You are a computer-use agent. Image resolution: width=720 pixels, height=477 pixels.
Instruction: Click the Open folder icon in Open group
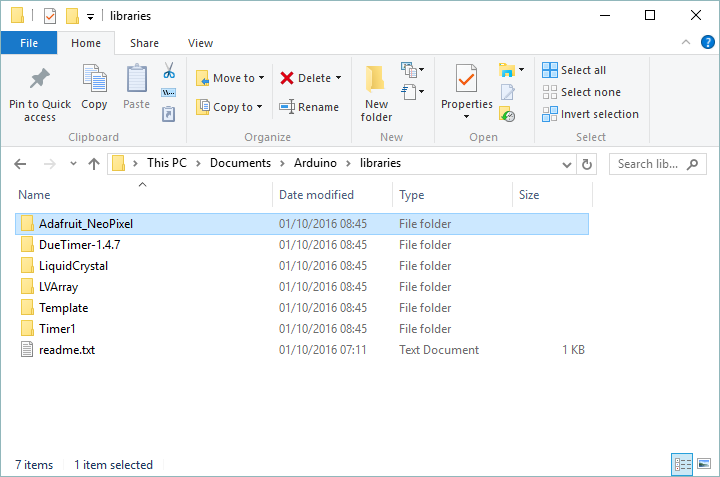pos(507,70)
